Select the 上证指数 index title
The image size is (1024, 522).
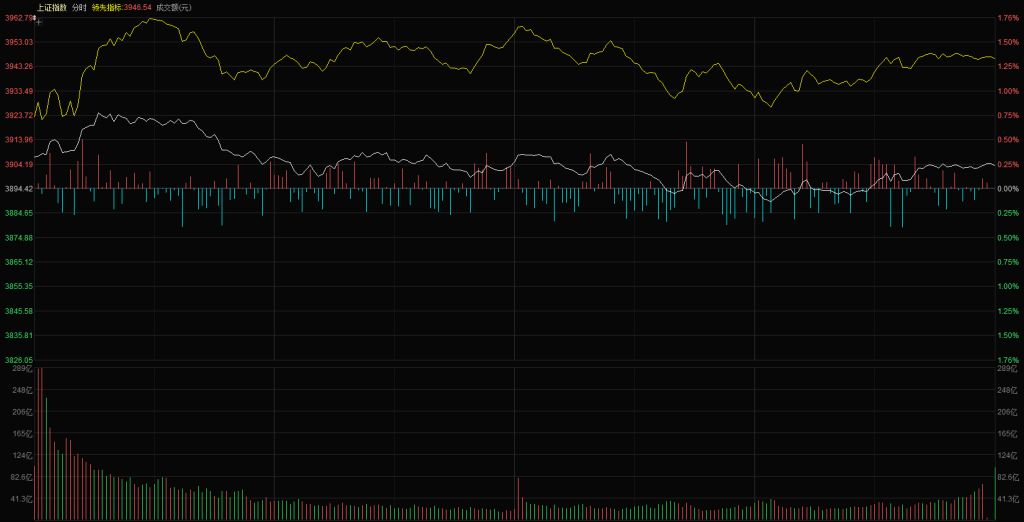[x=52, y=7]
